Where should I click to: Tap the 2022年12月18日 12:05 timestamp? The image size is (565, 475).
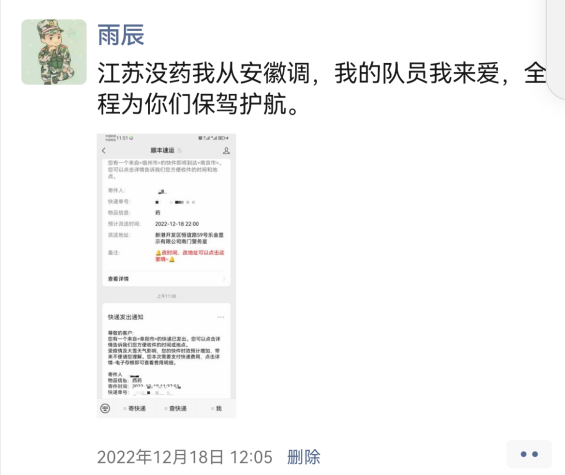point(185,457)
